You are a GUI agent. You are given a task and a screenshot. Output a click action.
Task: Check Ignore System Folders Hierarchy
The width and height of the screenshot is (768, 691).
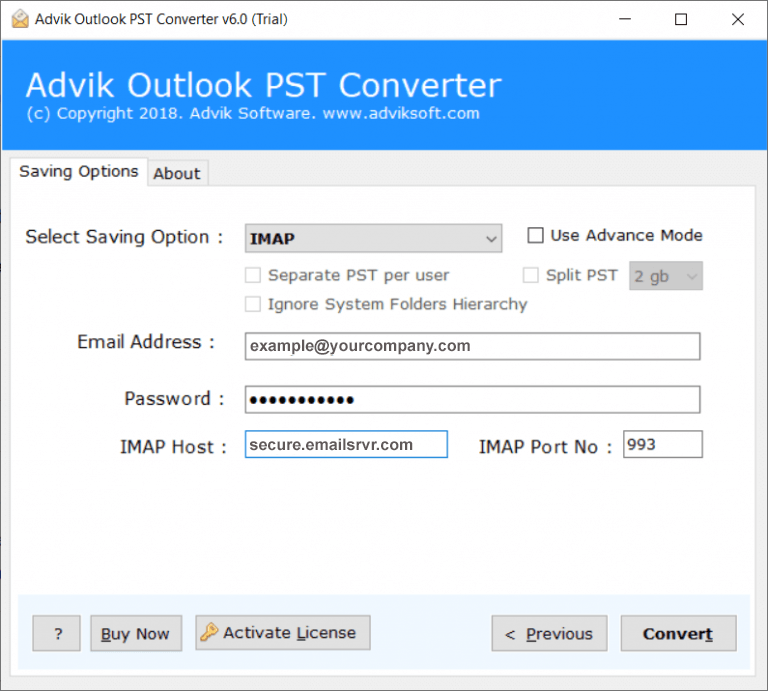tap(253, 304)
